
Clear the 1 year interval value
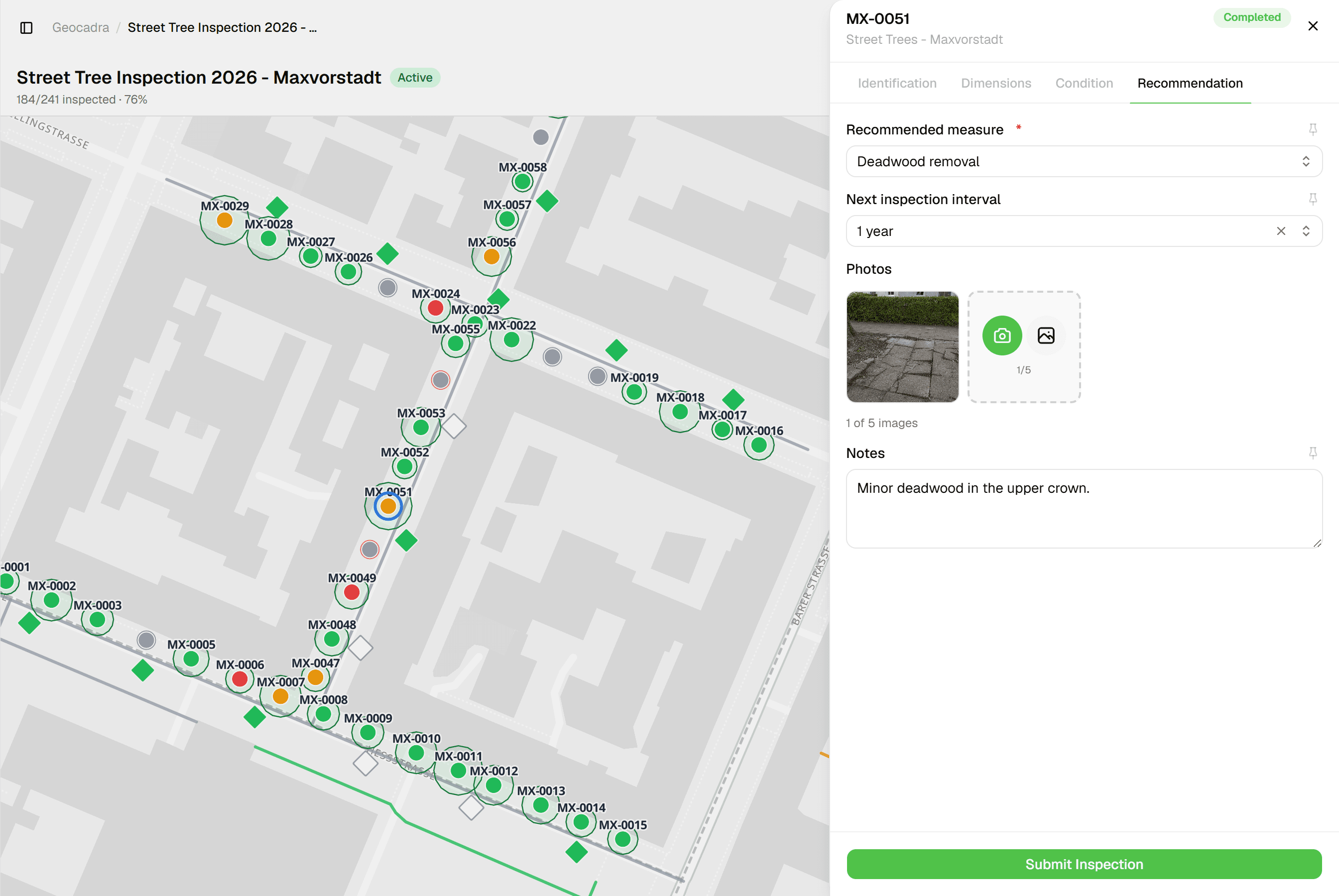tap(1281, 231)
